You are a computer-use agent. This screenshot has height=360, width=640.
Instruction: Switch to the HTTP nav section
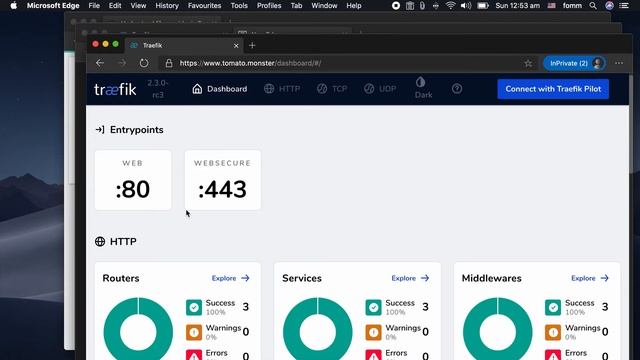point(282,89)
